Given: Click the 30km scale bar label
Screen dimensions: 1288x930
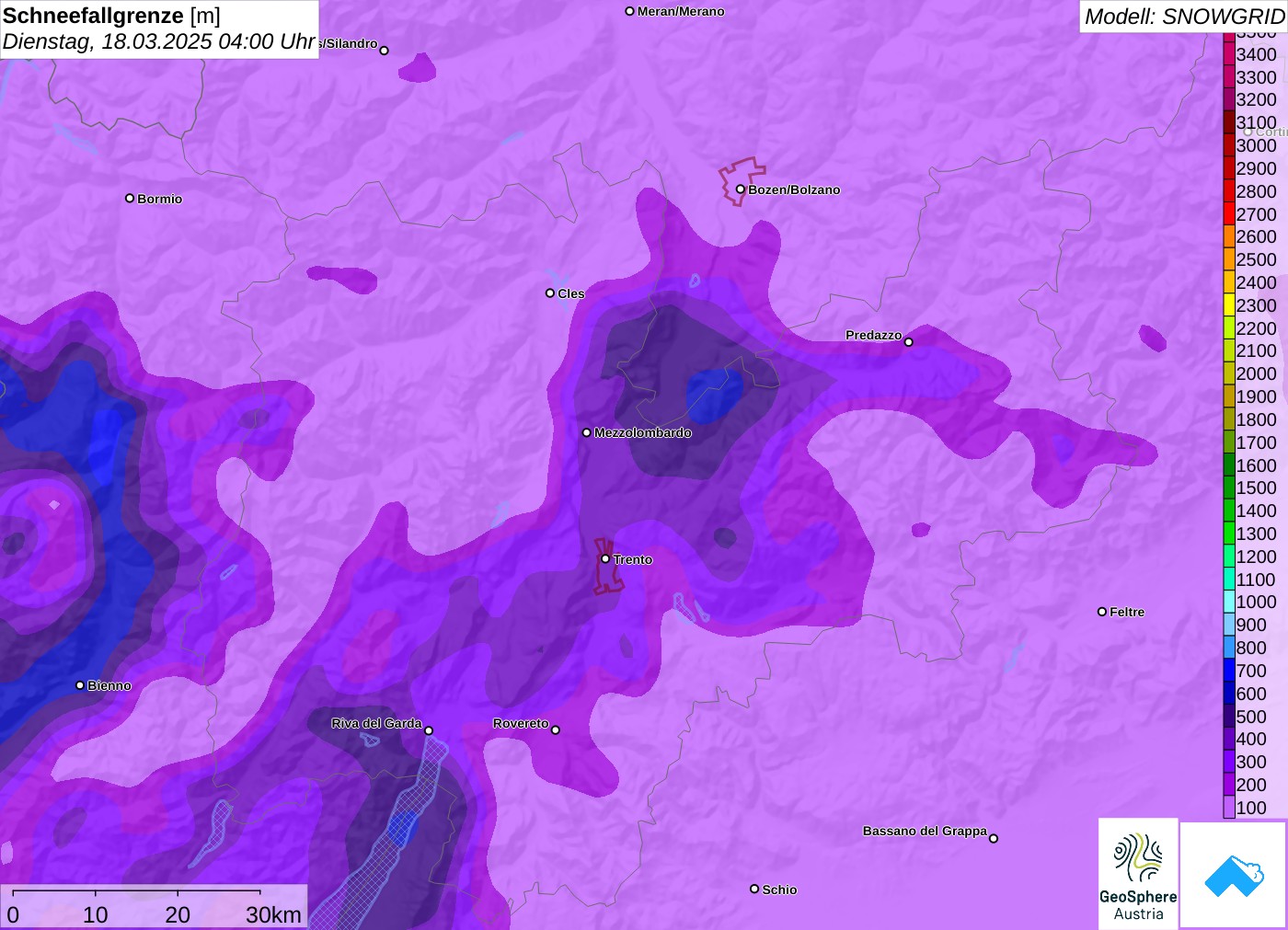Looking at the screenshot, I should tap(273, 914).
